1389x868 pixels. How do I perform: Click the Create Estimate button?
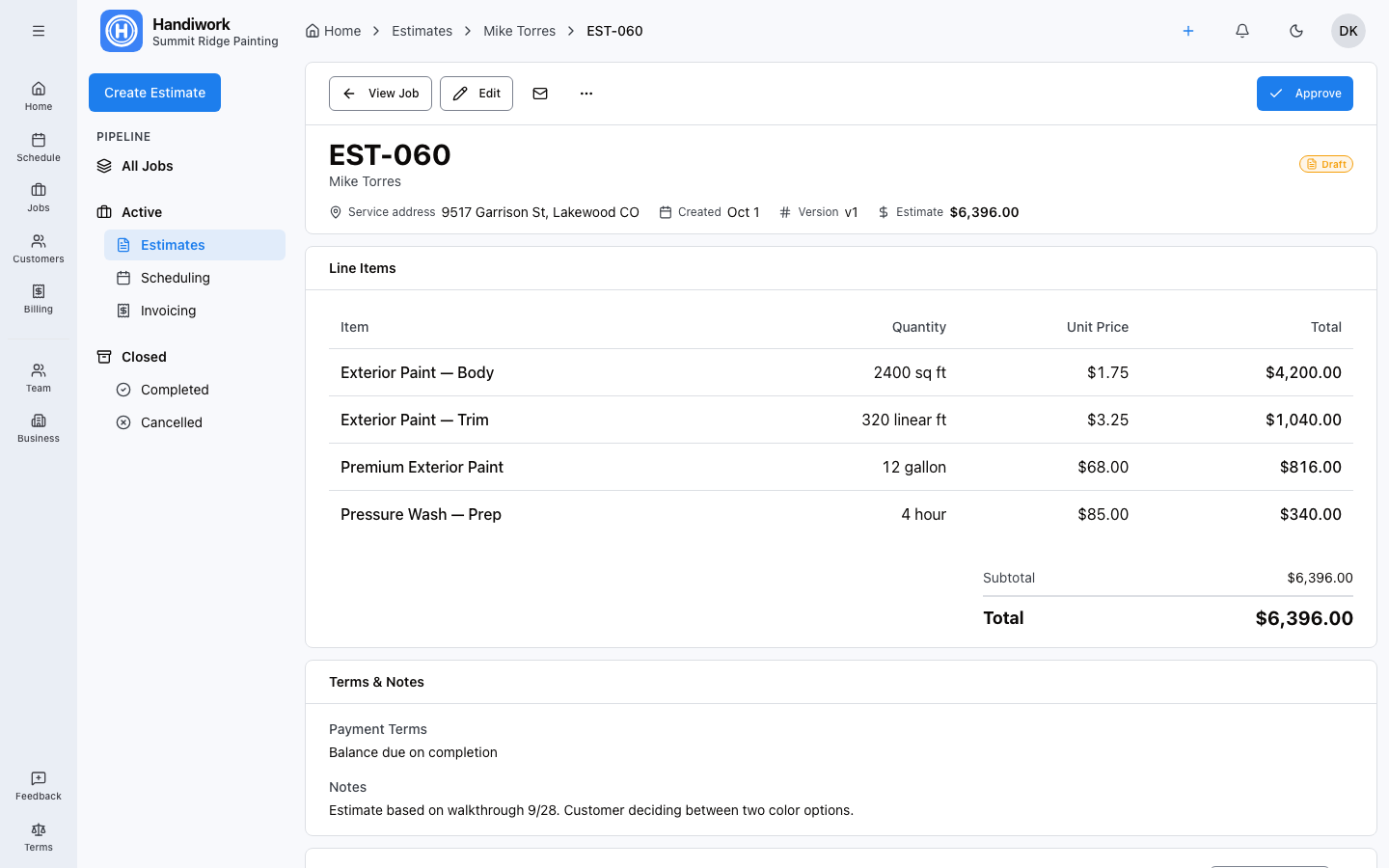(154, 93)
